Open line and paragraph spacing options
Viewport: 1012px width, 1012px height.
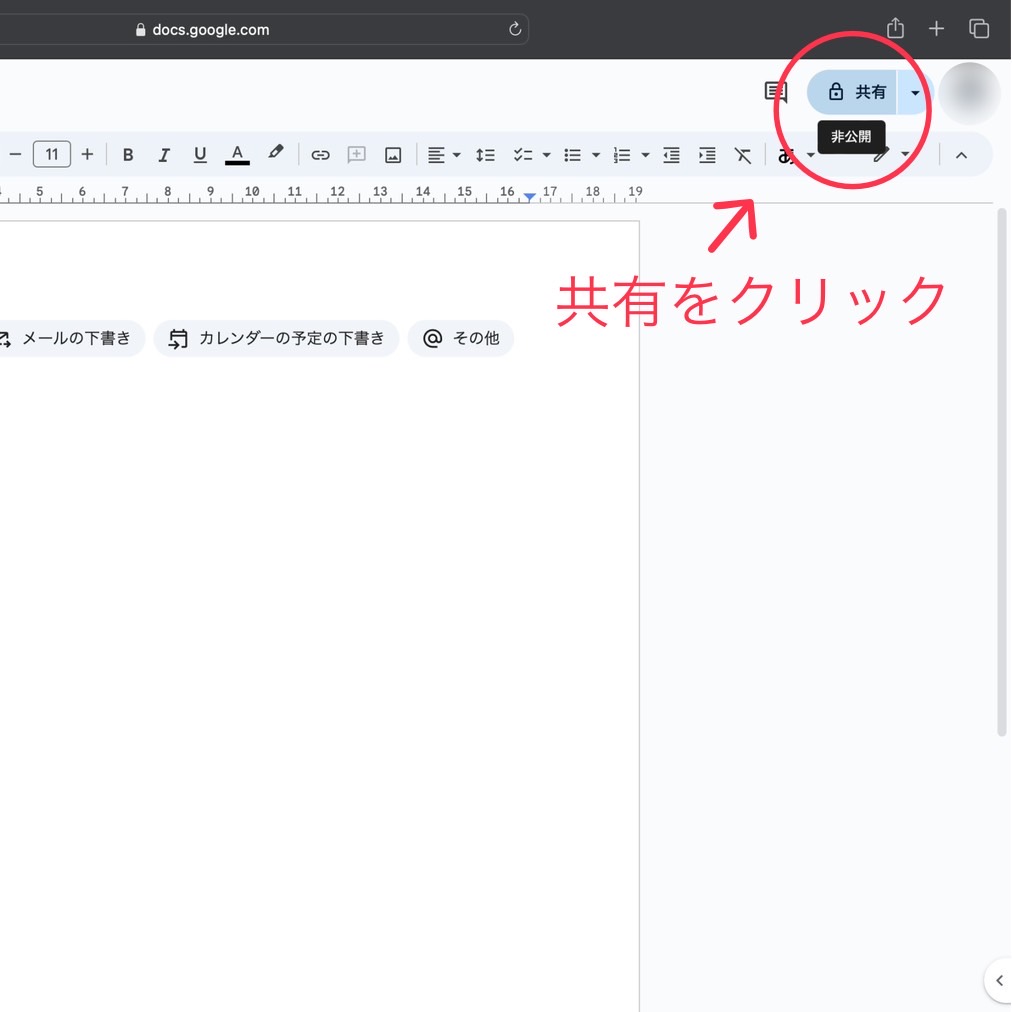pos(485,155)
